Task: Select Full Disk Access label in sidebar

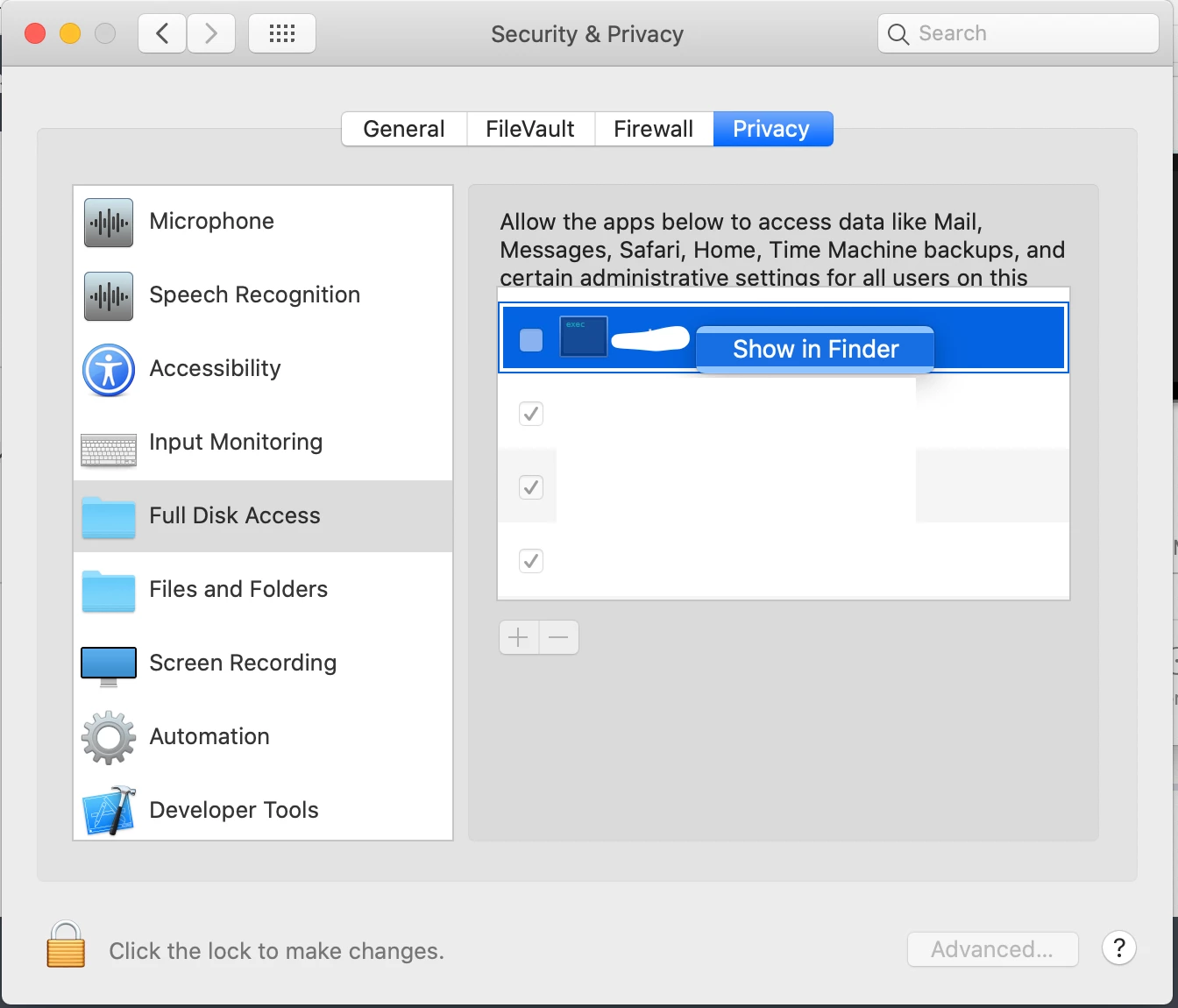Action: pos(235,515)
